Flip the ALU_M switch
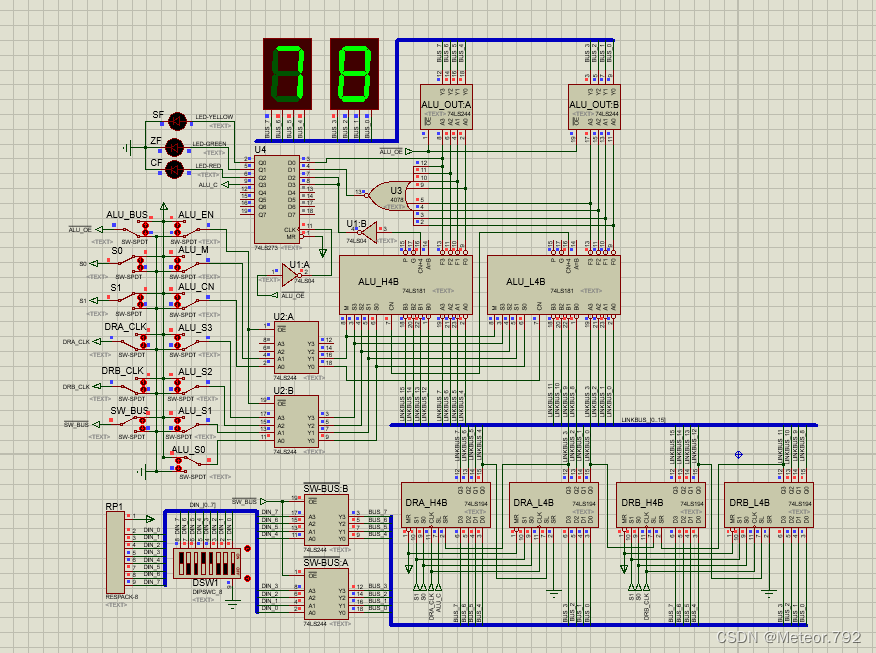The height and width of the screenshot is (653, 876). point(189,263)
